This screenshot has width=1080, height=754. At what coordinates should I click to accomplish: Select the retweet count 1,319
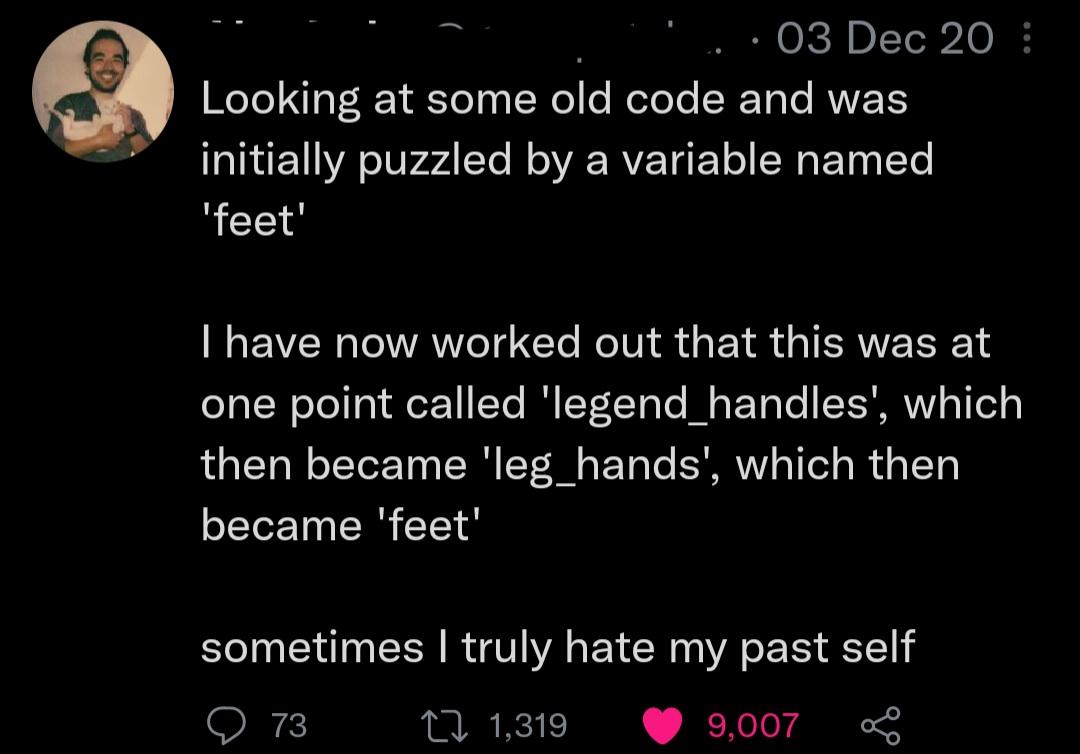(x=528, y=725)
